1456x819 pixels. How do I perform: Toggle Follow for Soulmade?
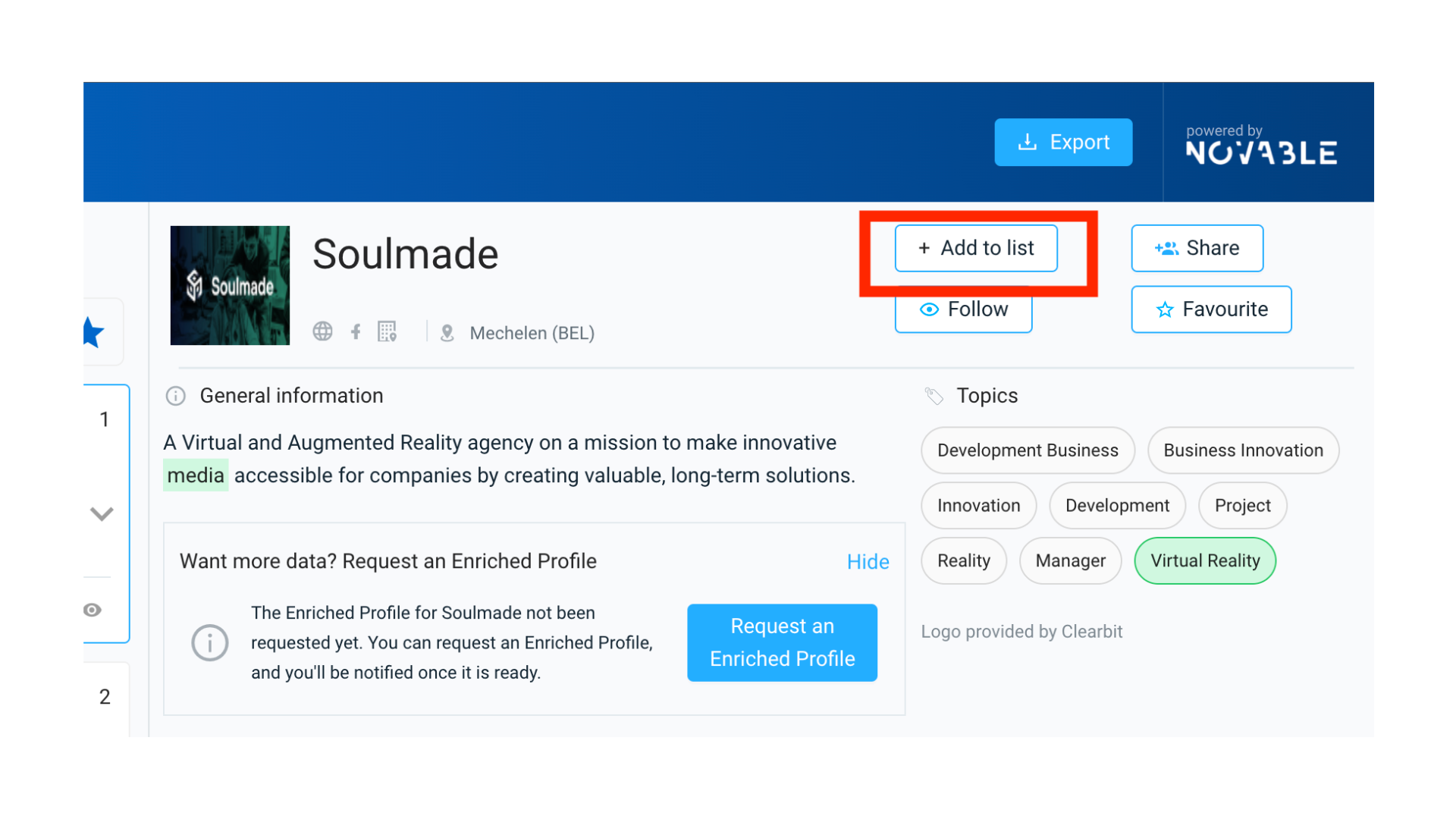tap(963, 309)
